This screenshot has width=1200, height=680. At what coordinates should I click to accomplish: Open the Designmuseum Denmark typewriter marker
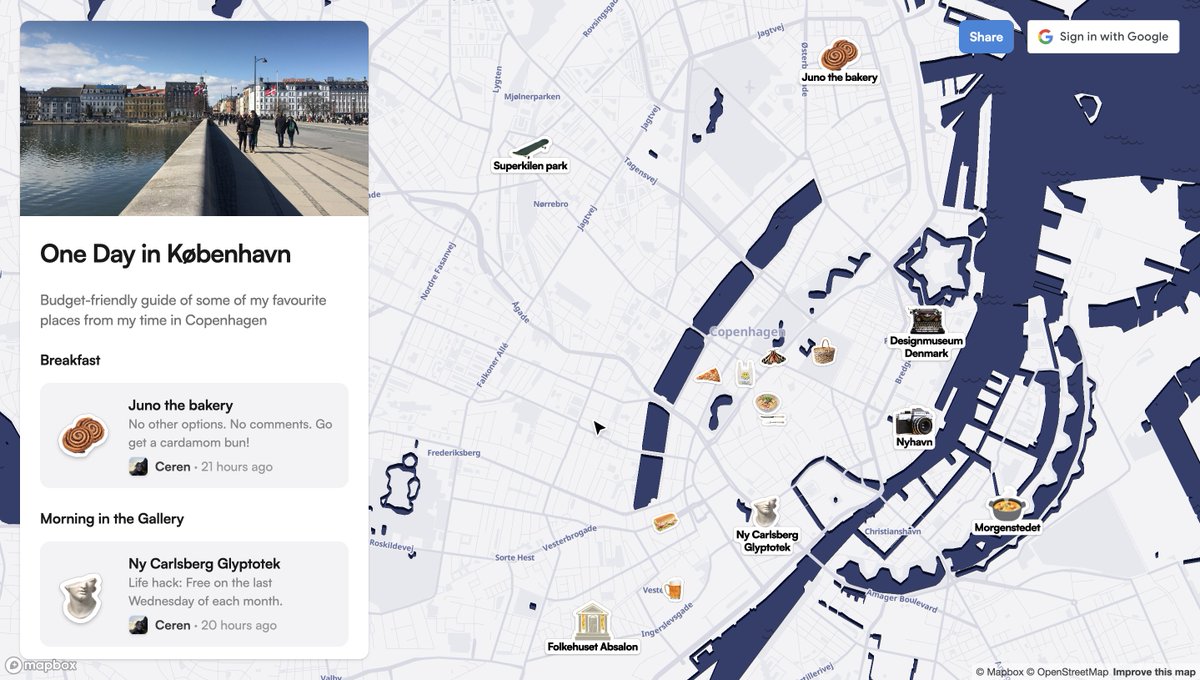coord(926,320)
